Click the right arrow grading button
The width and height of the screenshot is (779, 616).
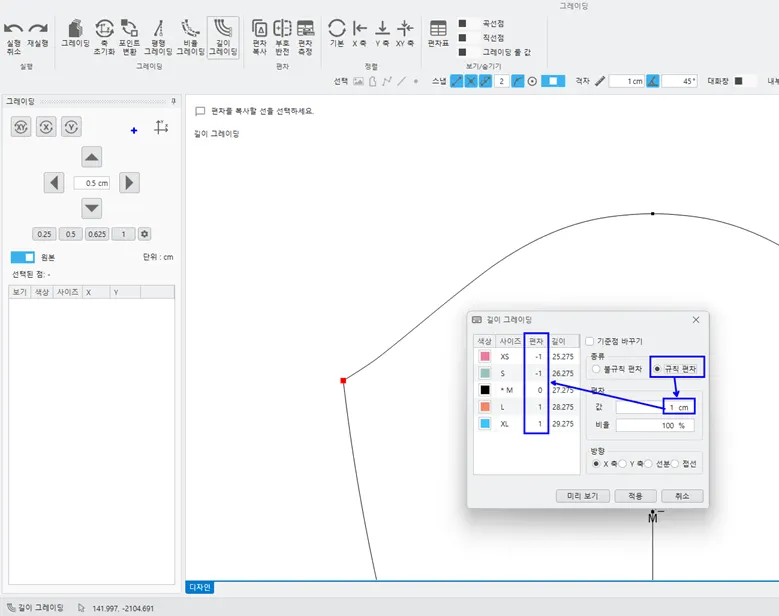(129, 183)
